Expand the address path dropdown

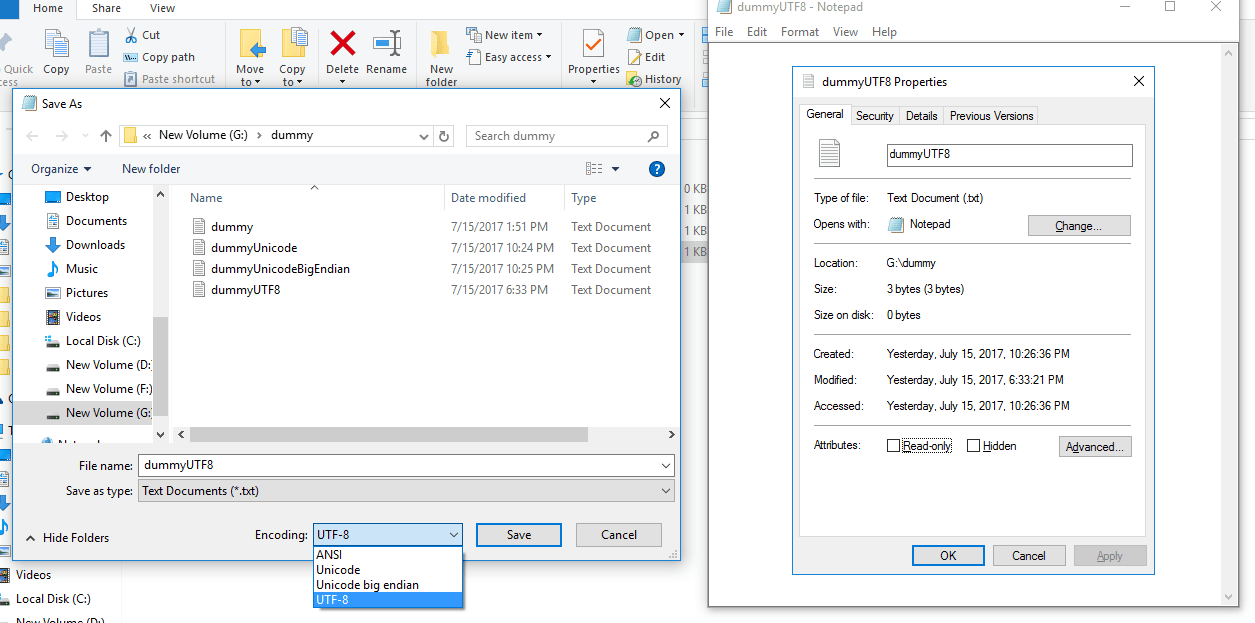click(422, 136)
